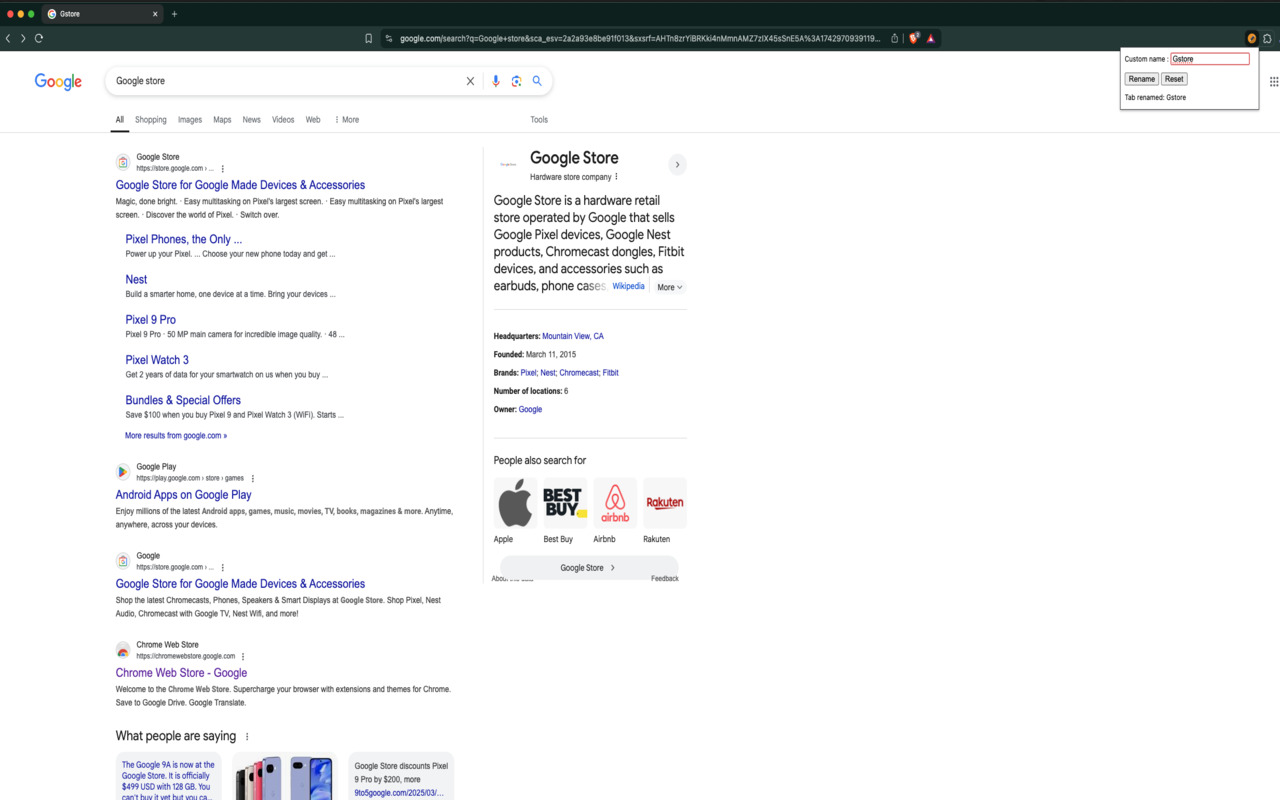This screenshot has height=800, width=1280.
Task: Click the Brave Rewards triangle icon
Action: 930,38
